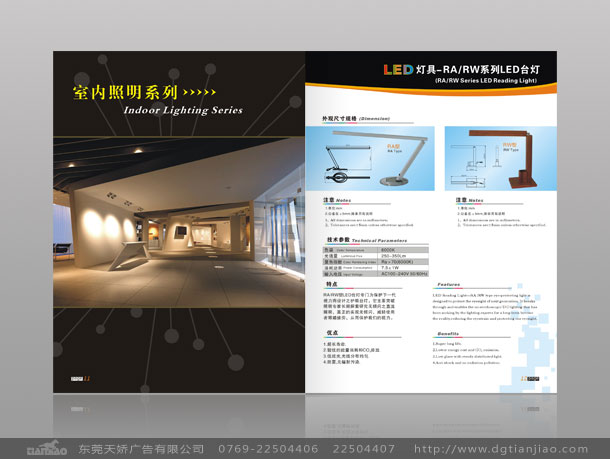Click the English Features description paragraph
Image resolution: width=610 pixels, height=459 pixels.
tap(485, 307)
